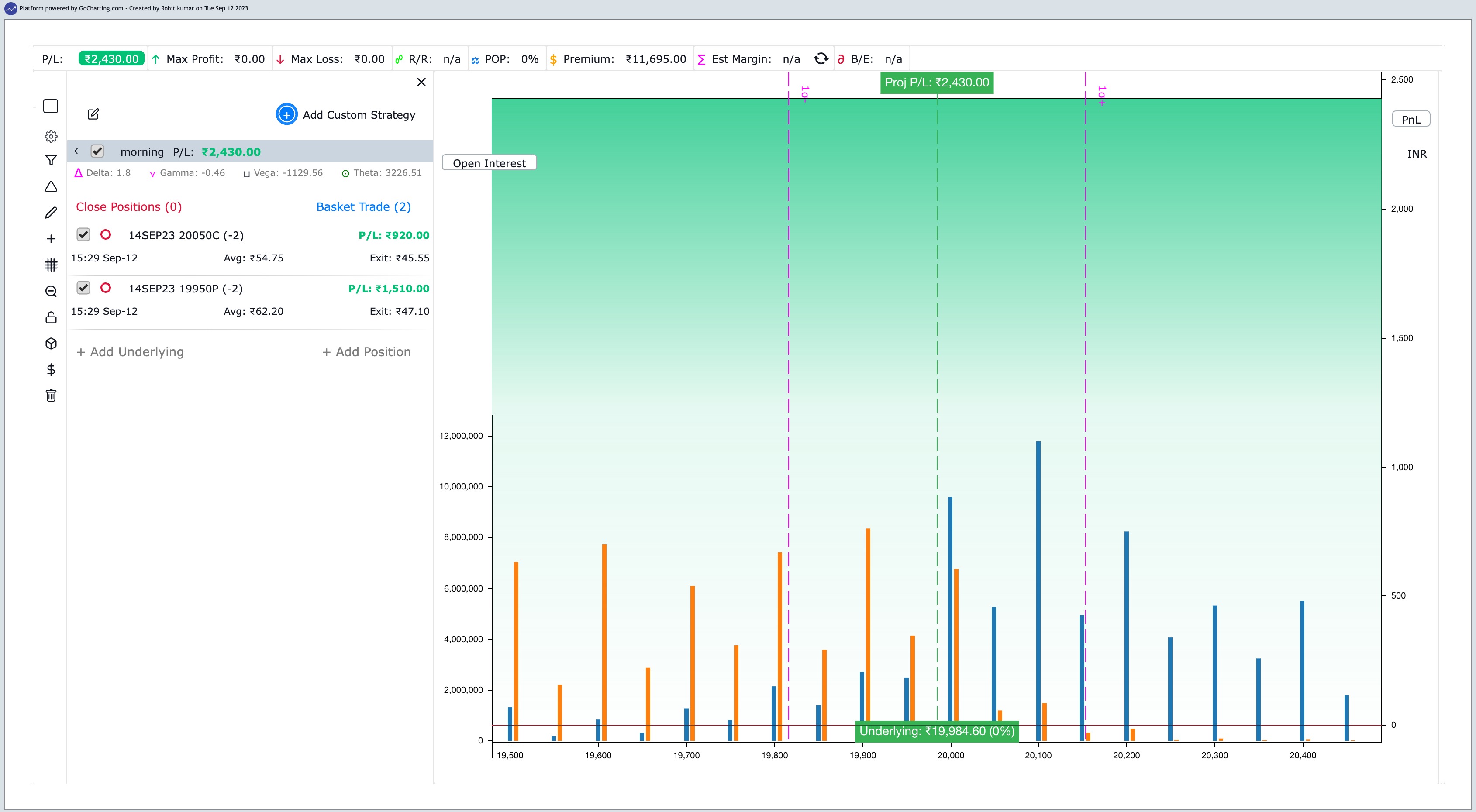This screenshot has height=812, width=1476.
Task: Select the Draw pencil tool
Action: pyautogui.click(x=51, y=213)
